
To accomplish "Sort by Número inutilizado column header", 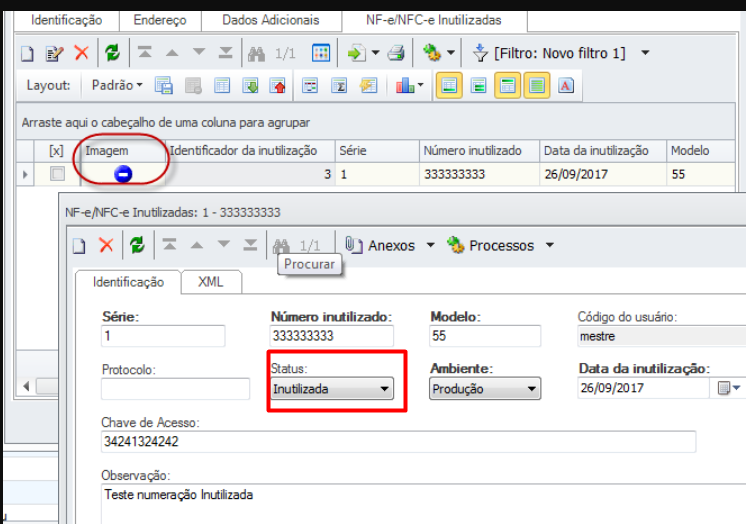I will point(480,151).
